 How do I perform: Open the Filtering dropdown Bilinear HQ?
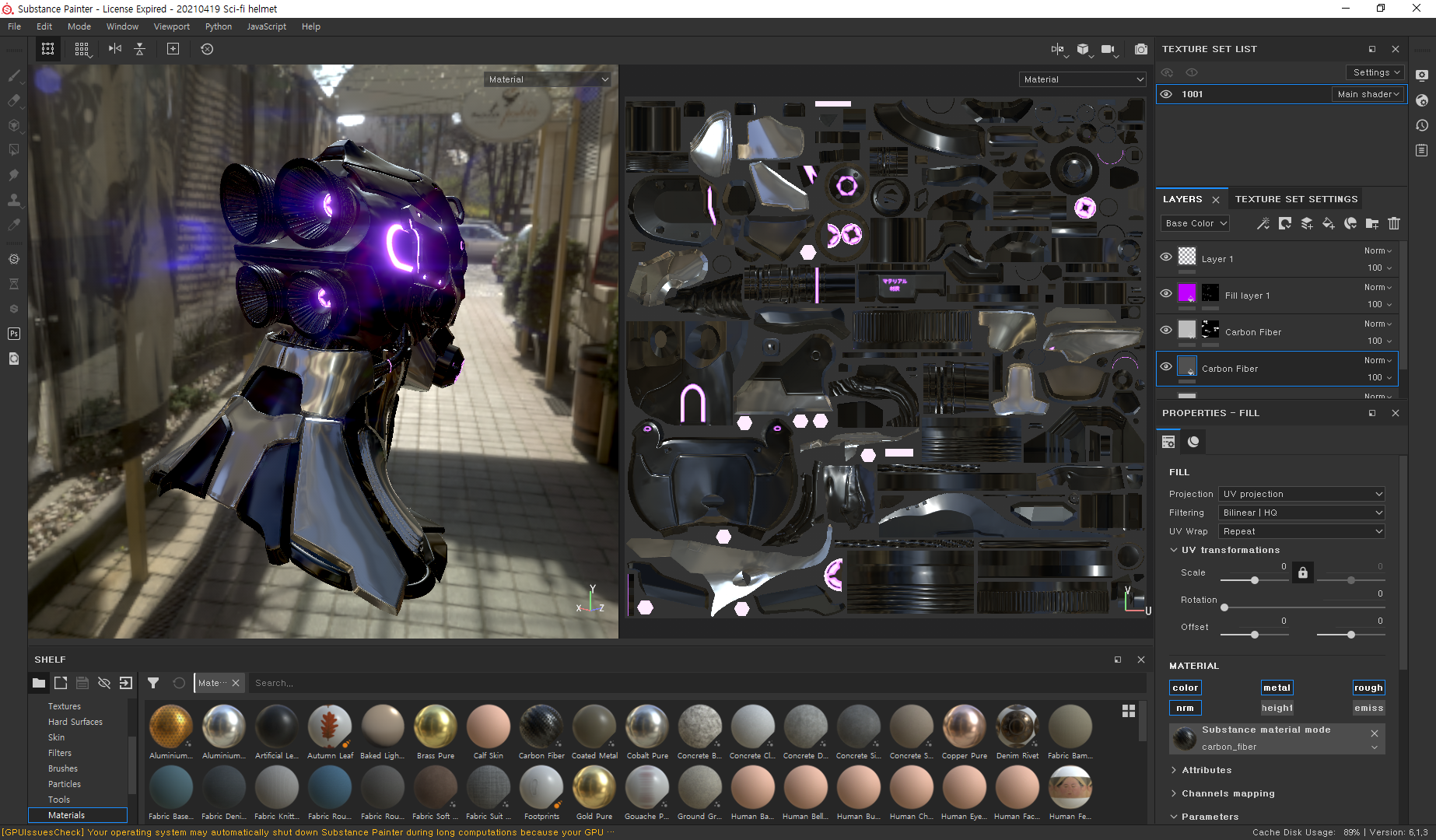(x=1301, y=513)
